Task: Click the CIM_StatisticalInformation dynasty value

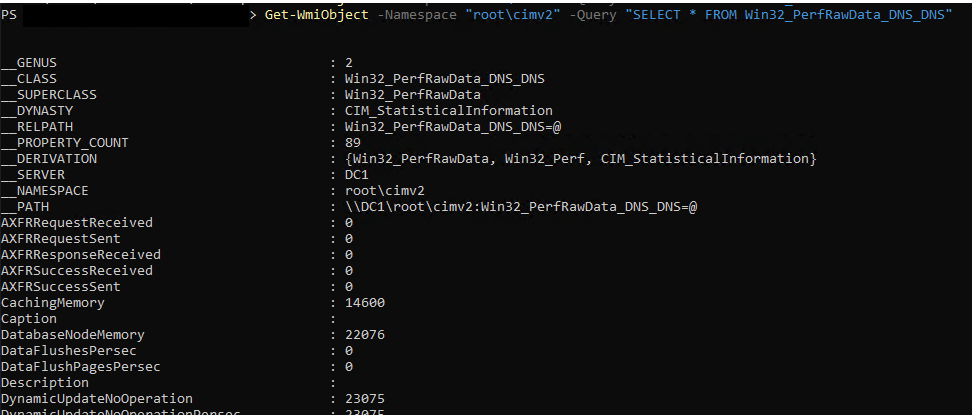Action: click(x=449, y=111)
